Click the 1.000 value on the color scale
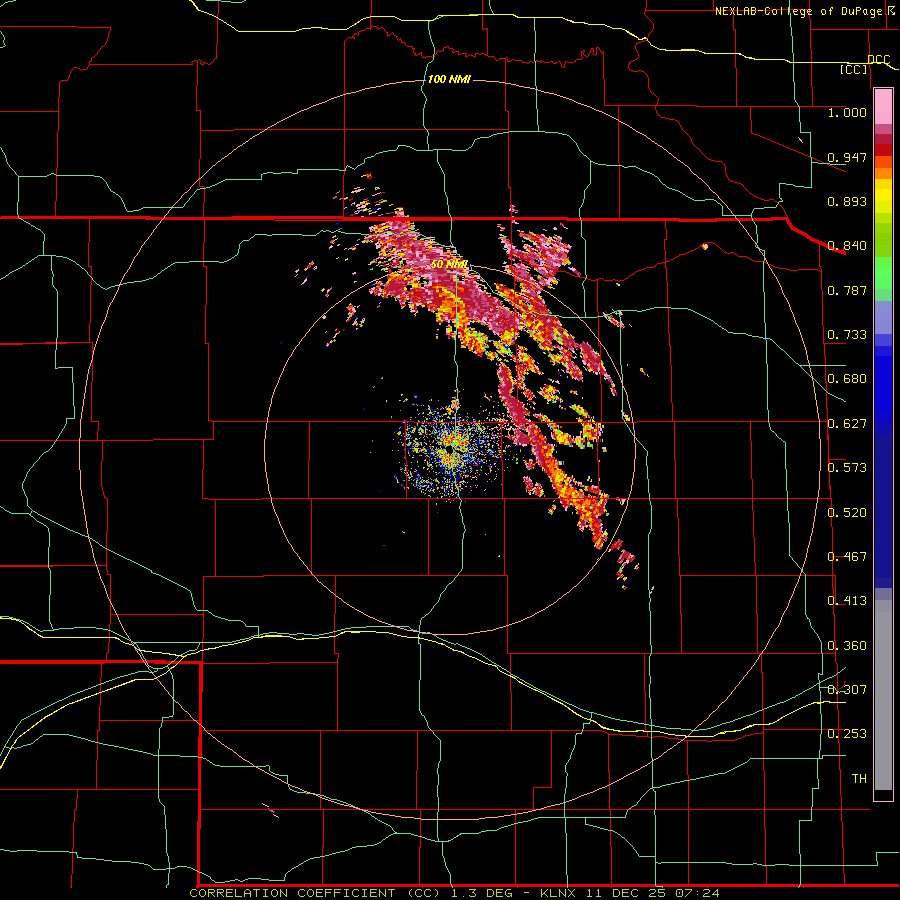Screen dimensions: 900x900 847,112
